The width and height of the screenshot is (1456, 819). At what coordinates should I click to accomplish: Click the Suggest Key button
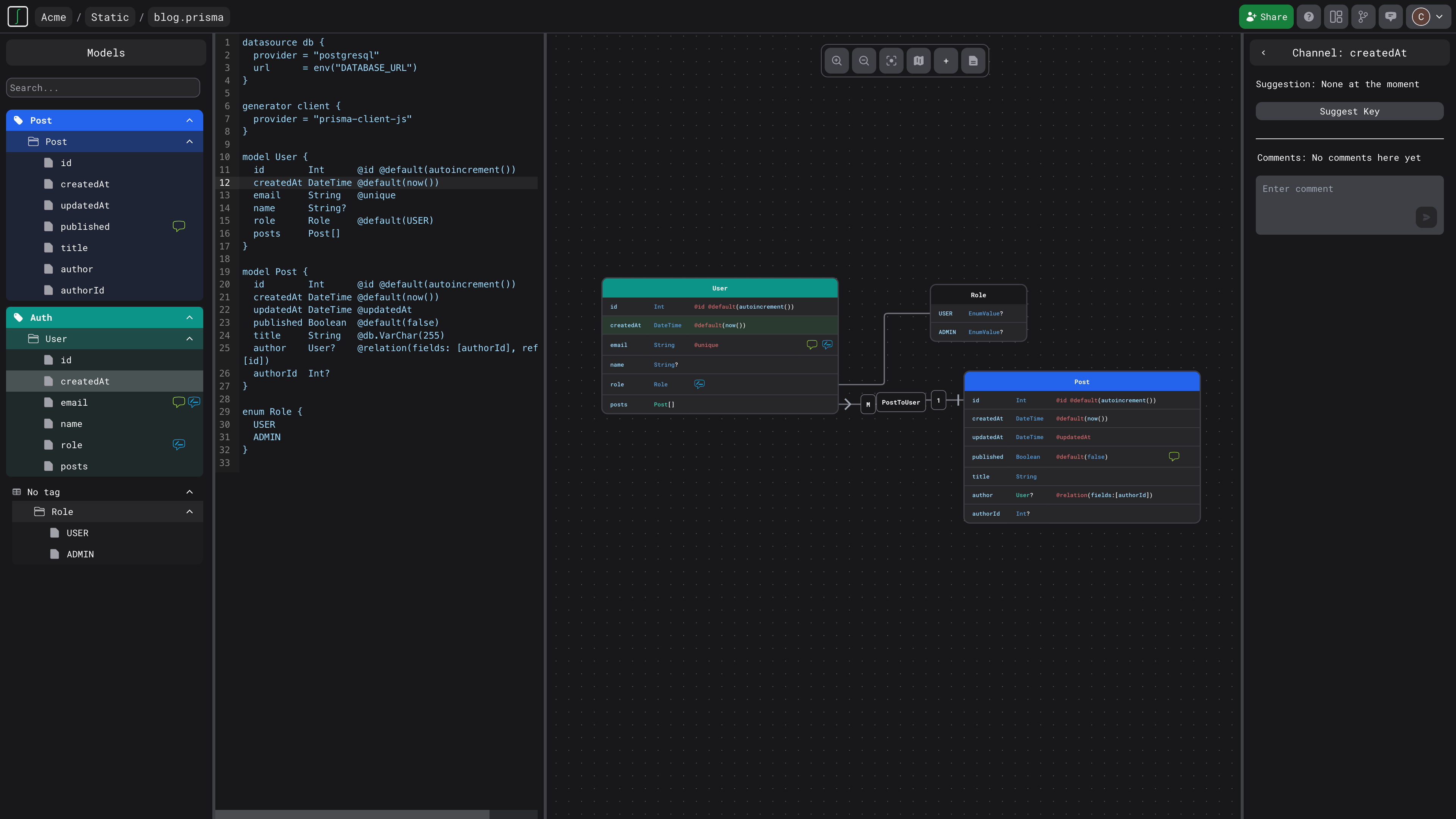1349,111
